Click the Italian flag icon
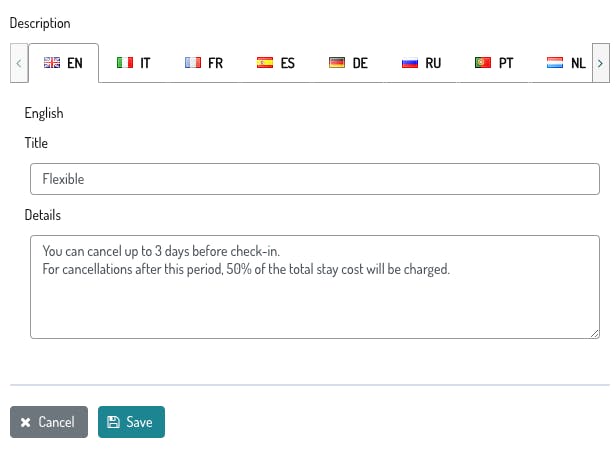The image size is (616, 449). [x=125, y=63]
